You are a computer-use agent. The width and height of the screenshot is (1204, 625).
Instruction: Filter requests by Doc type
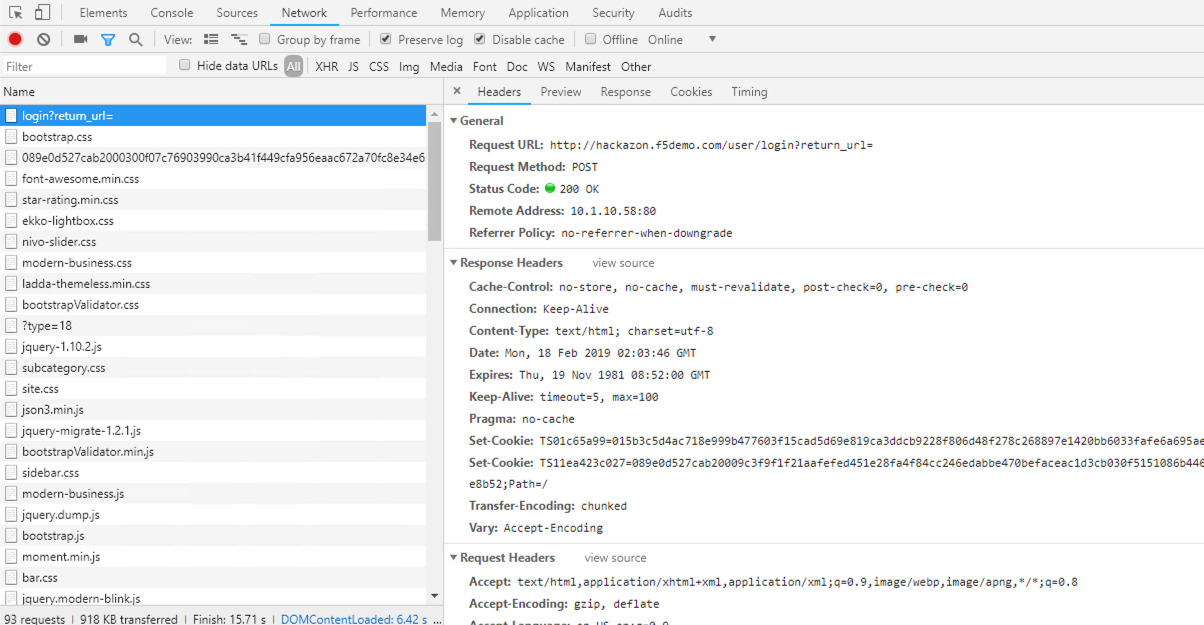coord(517,67)
